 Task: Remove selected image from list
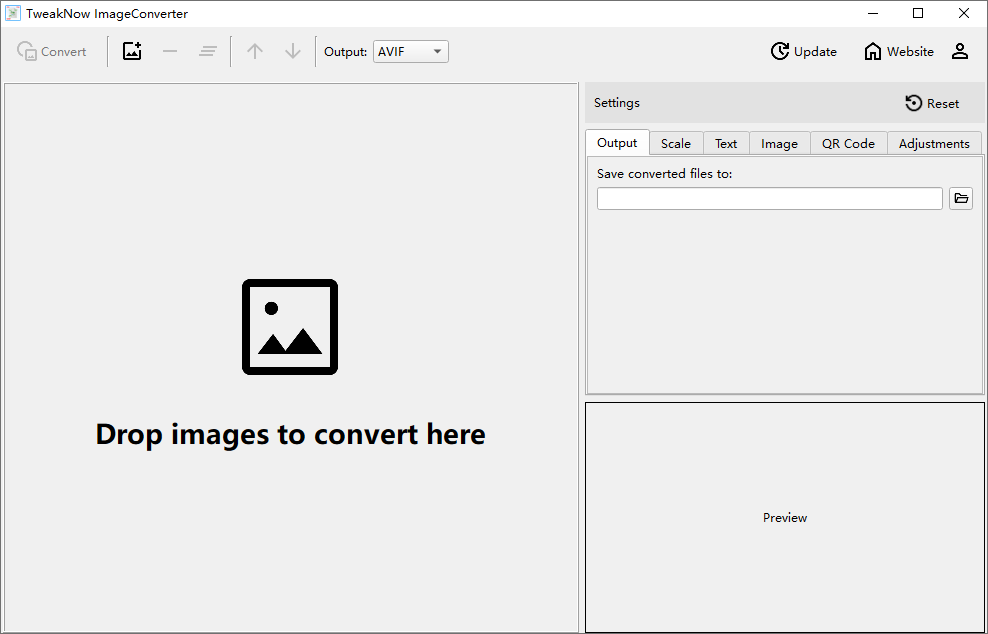coord(169,50)
